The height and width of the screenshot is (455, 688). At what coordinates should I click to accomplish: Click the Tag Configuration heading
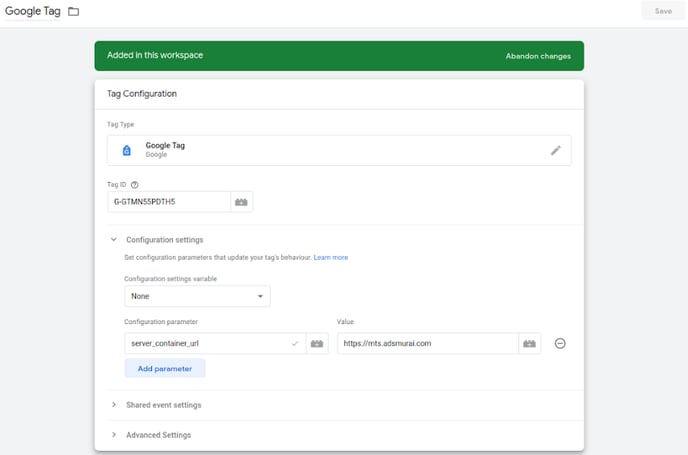[142, 94]
